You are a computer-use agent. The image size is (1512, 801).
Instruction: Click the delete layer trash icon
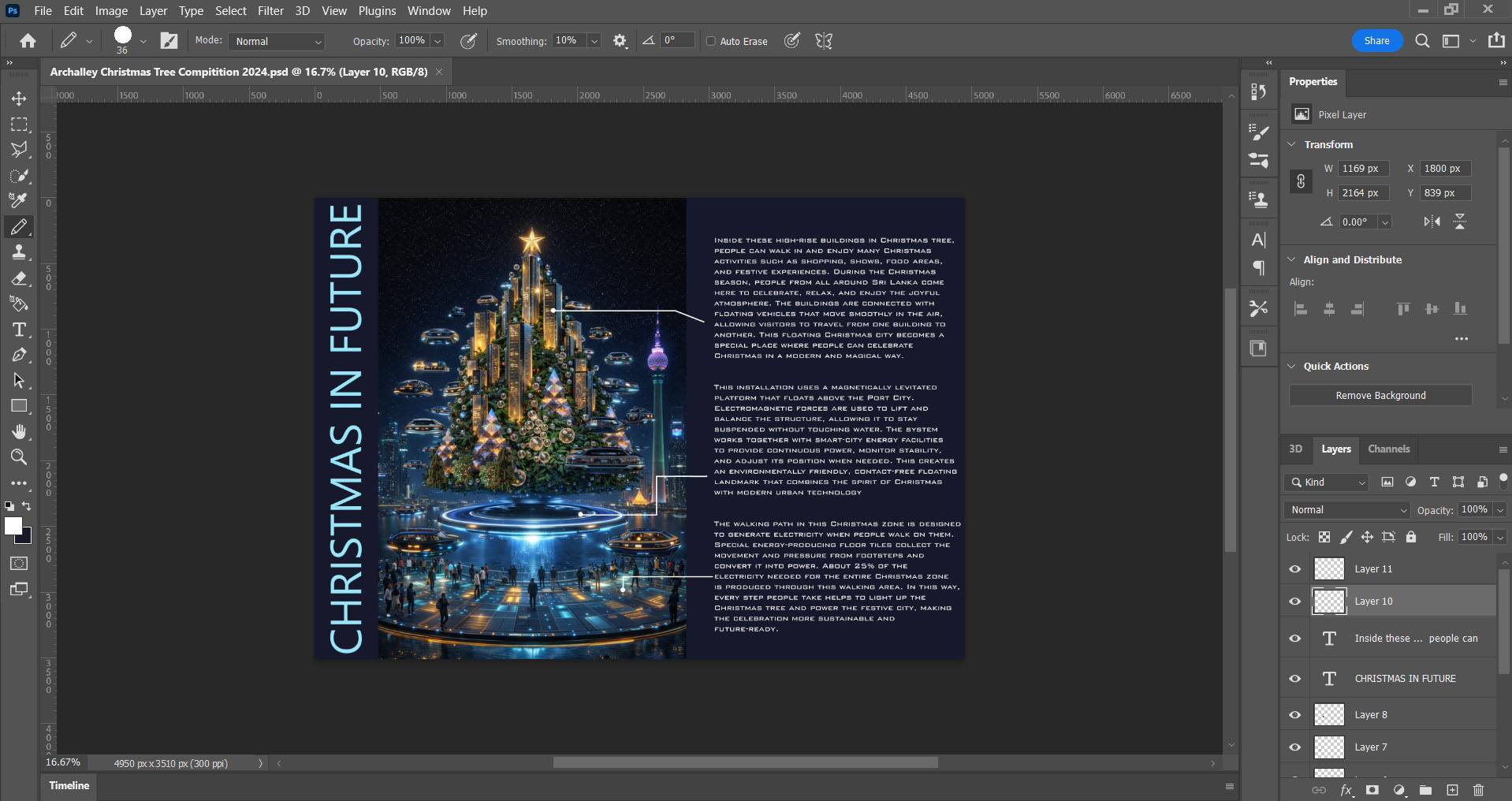point(1478,790)
